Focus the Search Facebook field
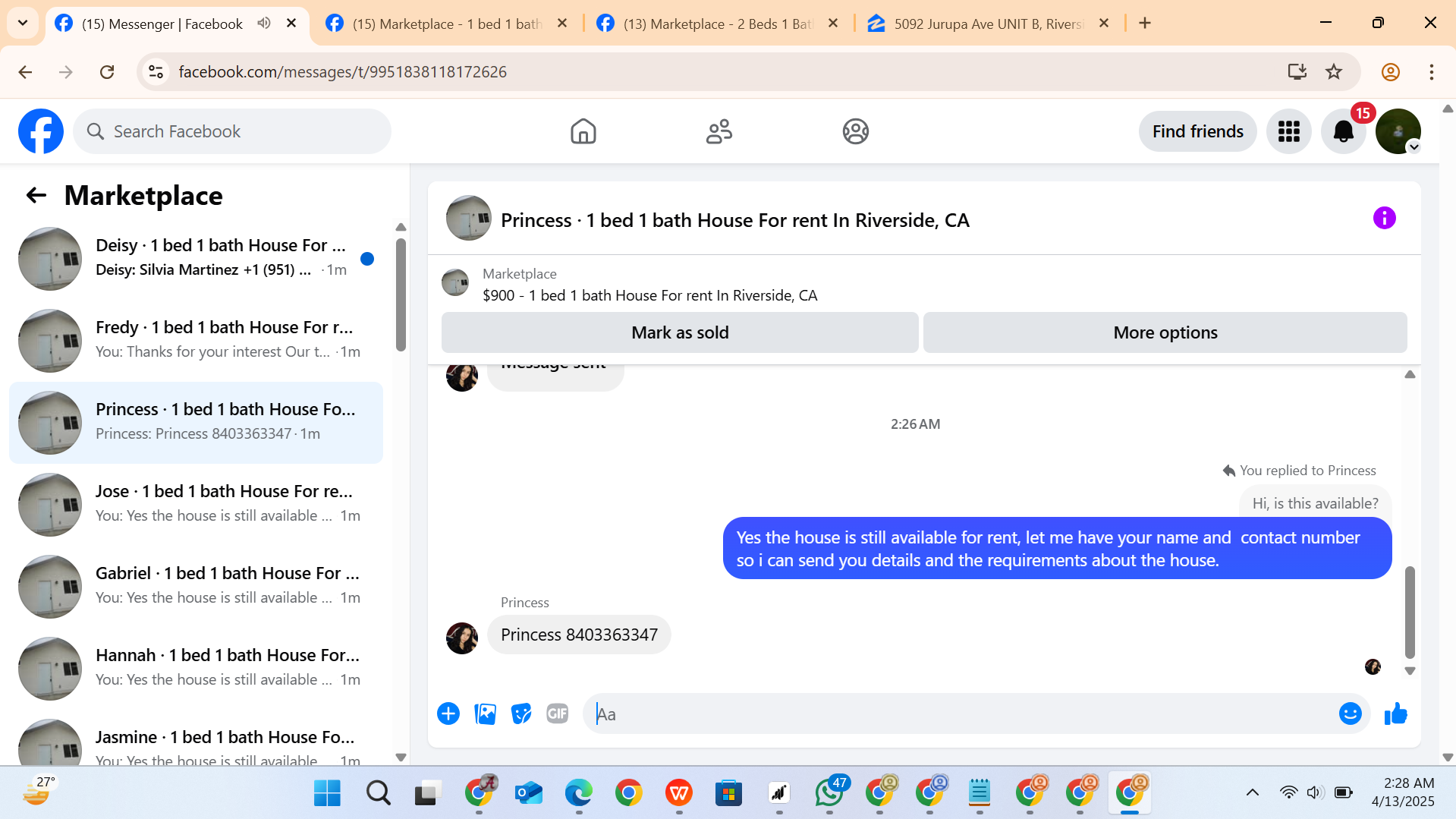Image resolution: width=1456 pixels, height=819 pixels. [232, 131]
